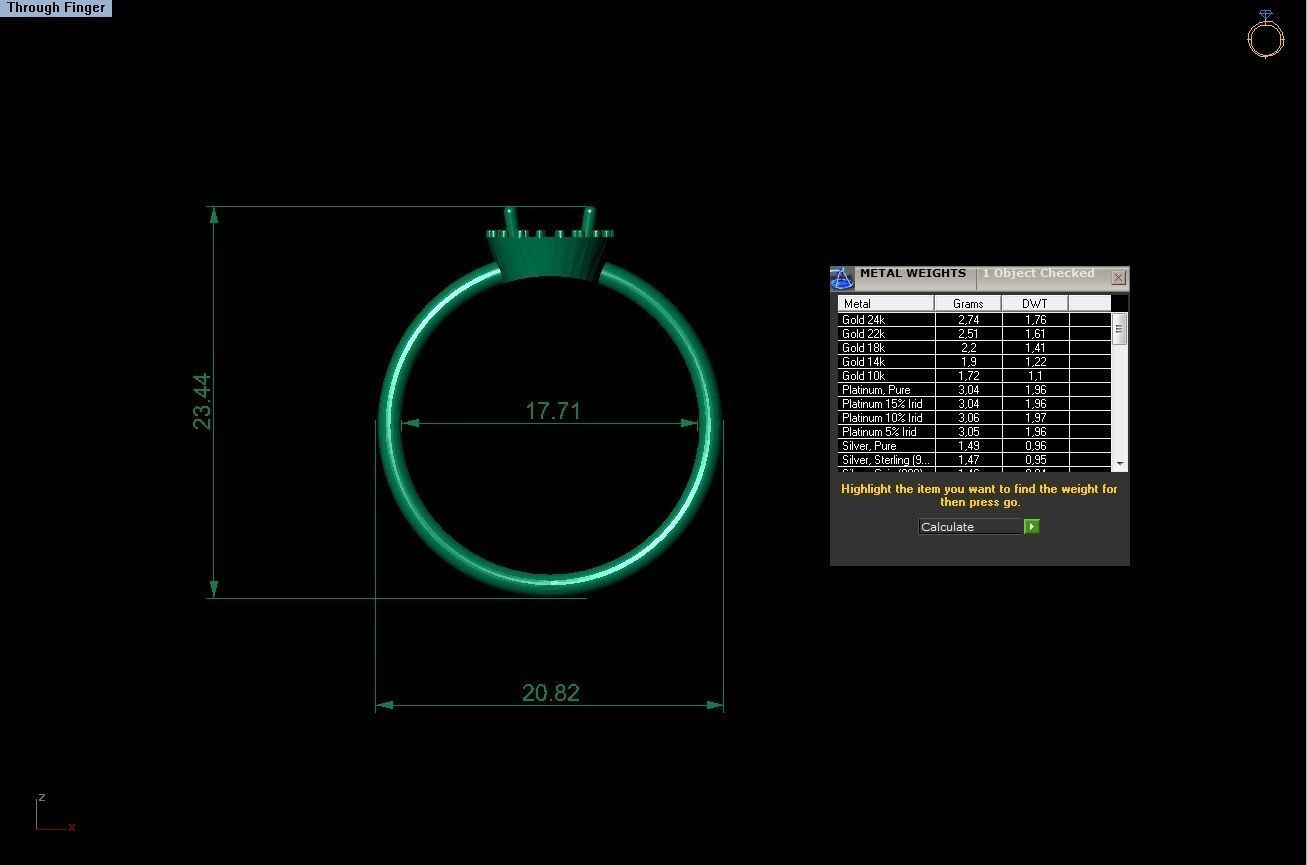Click the green go arrow beside Calculate
The width and height of the screenshot is (1307, 865).
(1031, 526)
